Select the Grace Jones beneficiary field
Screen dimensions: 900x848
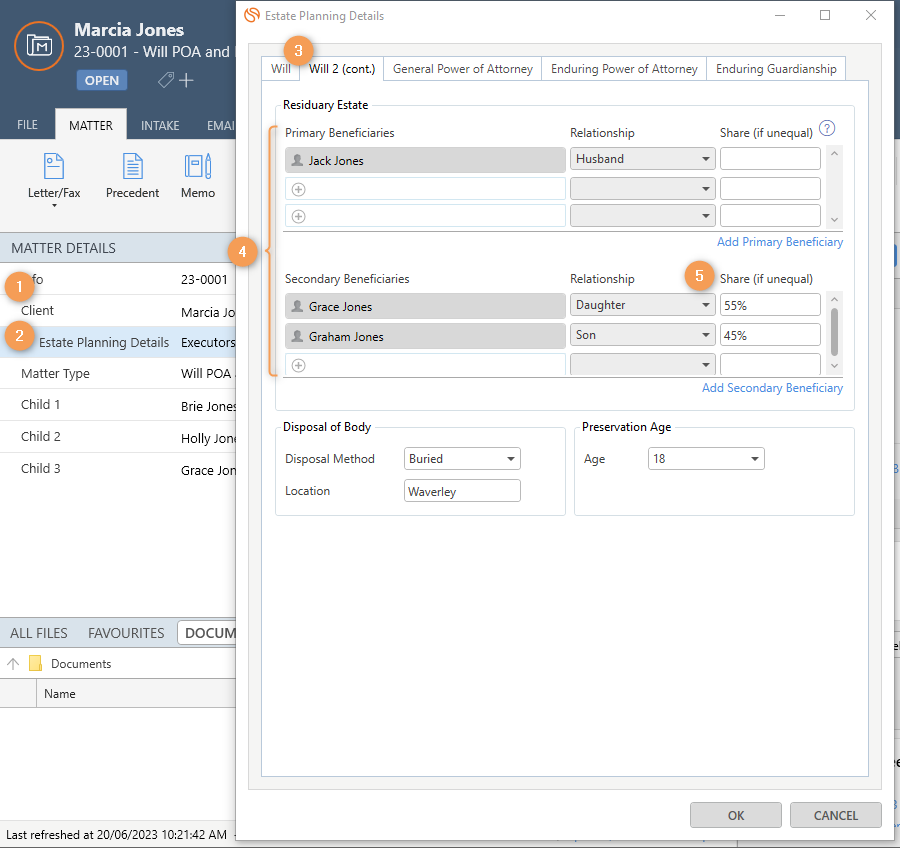click(x=425, y=306)
